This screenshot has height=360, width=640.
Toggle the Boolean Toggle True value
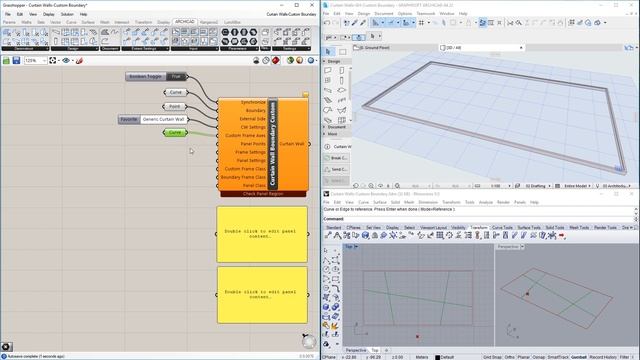pyautogui.click(x=176, y=76)
